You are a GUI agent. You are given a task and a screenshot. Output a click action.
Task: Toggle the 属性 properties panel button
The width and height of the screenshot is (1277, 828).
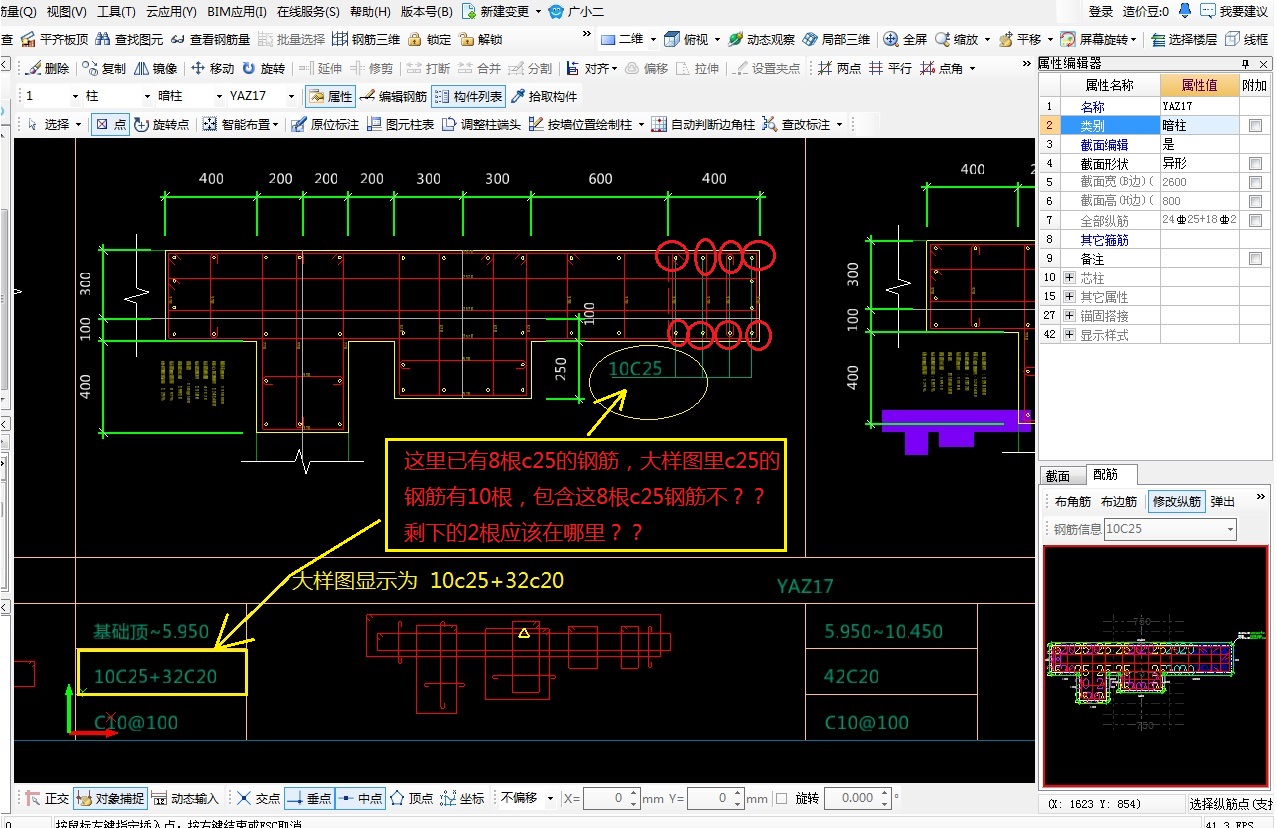[x=330, y=97]
